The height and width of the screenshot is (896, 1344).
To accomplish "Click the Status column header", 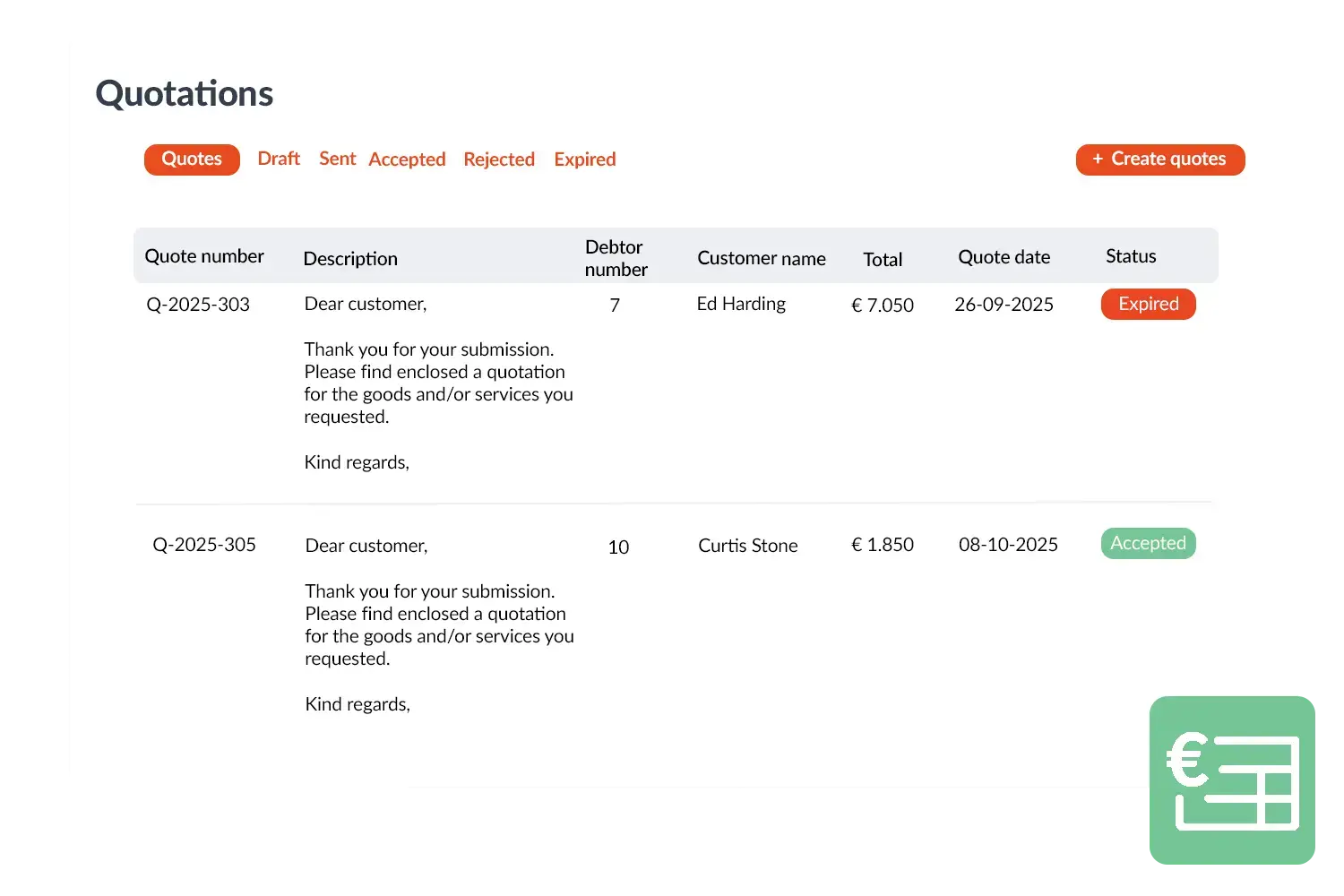I will click(x=1131, y=256).
